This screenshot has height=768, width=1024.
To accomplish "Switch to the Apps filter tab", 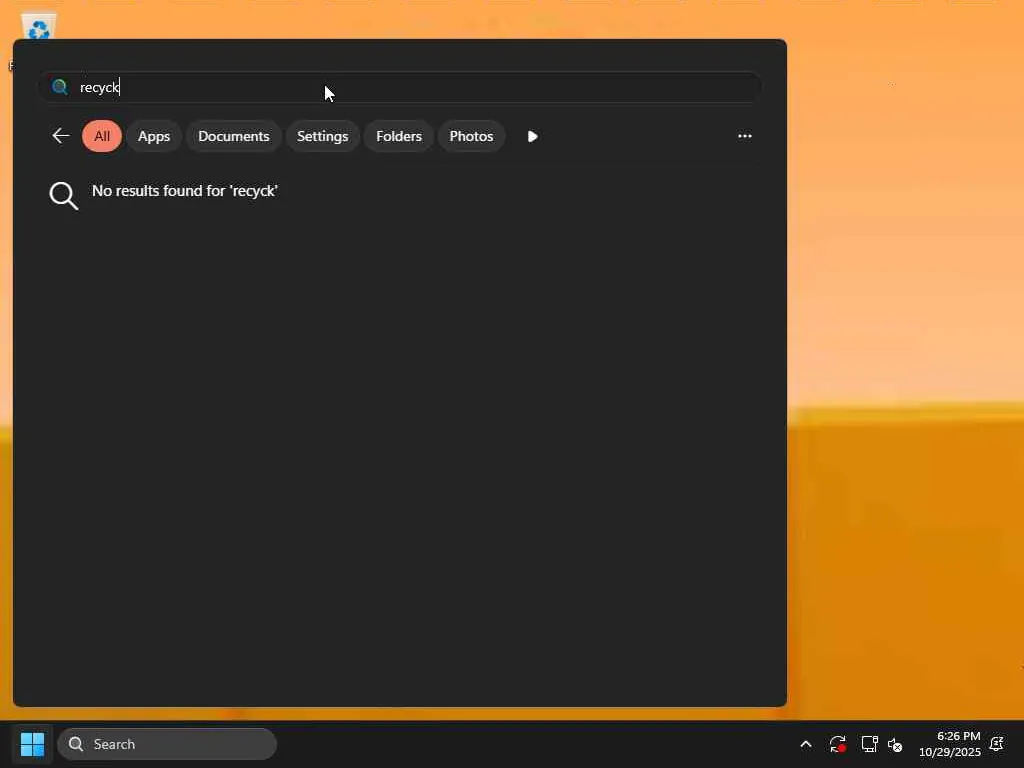I will click(x=154, y=136).
